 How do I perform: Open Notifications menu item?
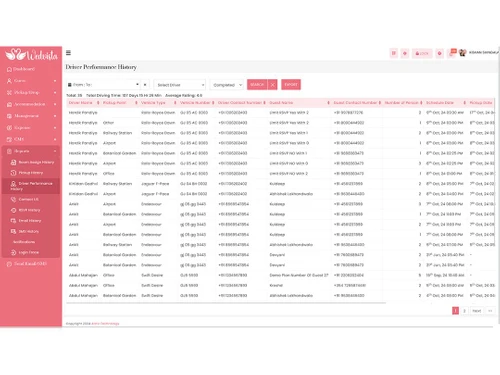tap(24, 242)
